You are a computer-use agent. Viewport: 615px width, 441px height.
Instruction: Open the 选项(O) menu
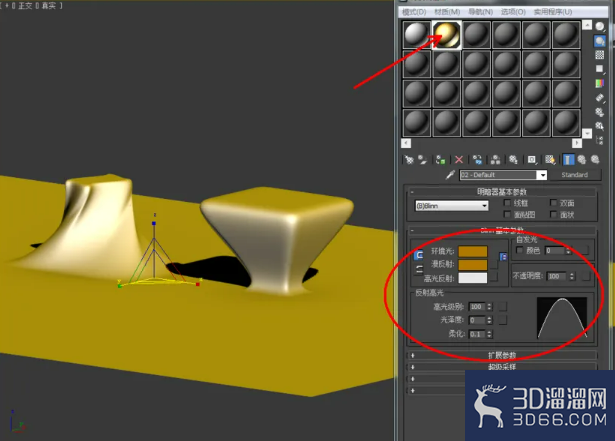[513, 12]
